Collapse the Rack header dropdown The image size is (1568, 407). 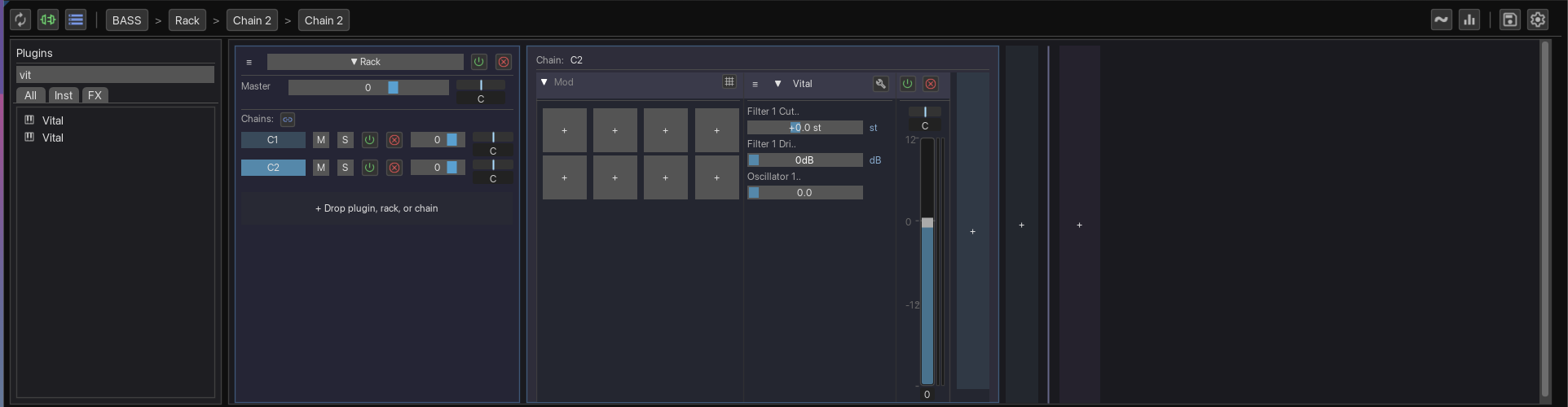(x=365, y=62)
